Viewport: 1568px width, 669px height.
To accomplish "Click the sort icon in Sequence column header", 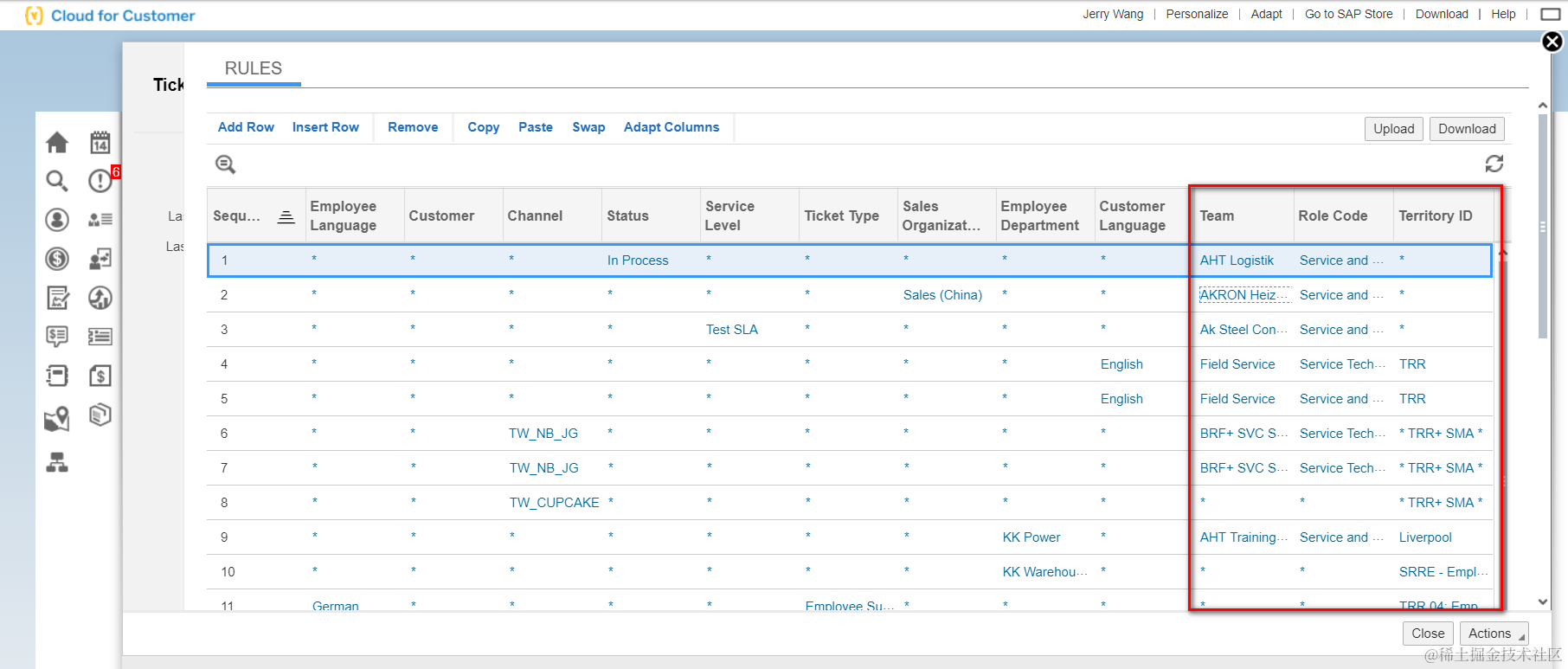I will coord(286,216).
